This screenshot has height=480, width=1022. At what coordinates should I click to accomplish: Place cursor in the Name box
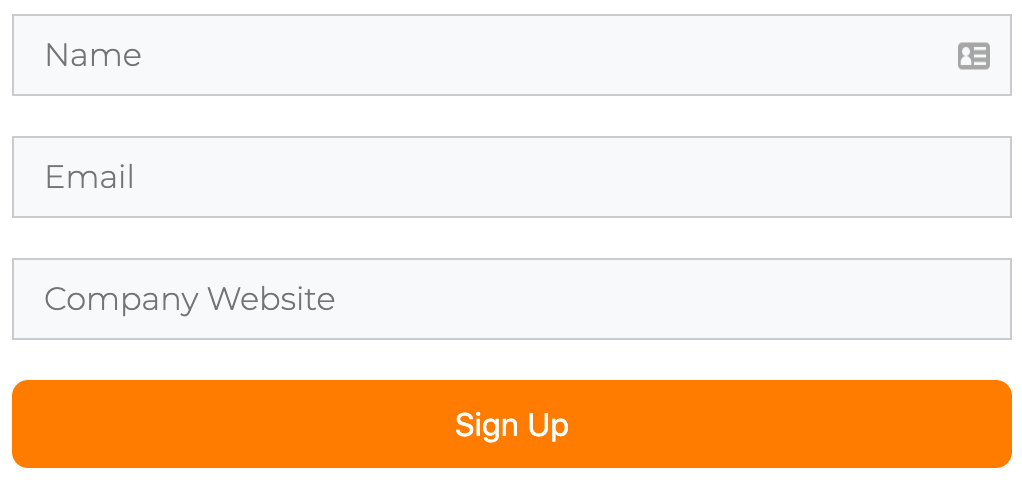[512, 55]
